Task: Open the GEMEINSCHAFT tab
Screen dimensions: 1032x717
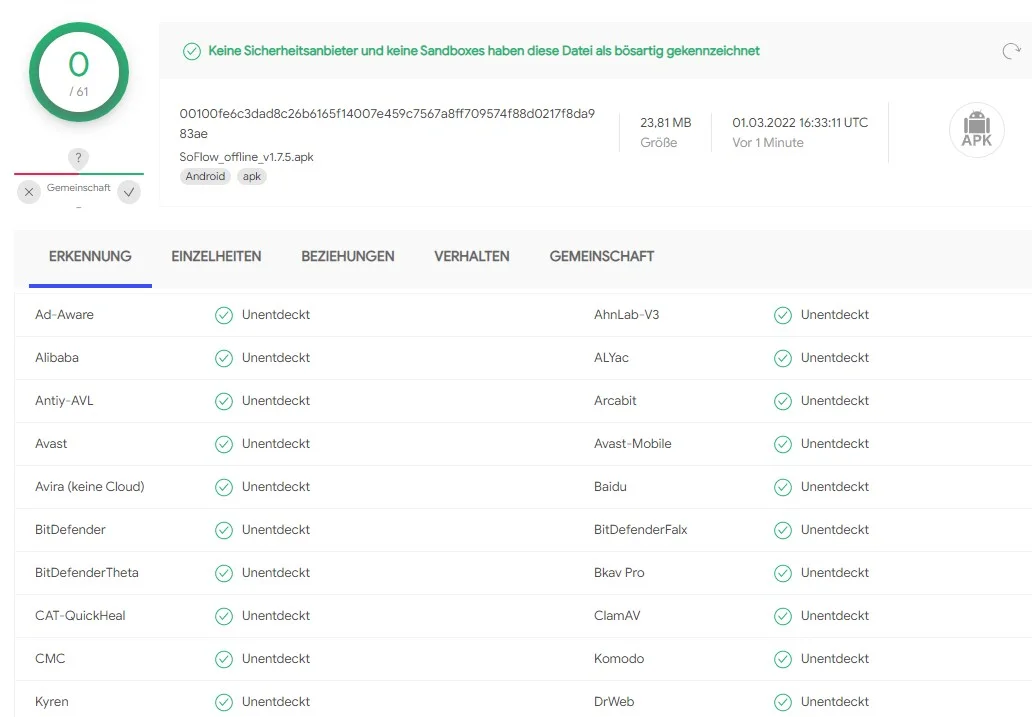Action: (602, 256)
